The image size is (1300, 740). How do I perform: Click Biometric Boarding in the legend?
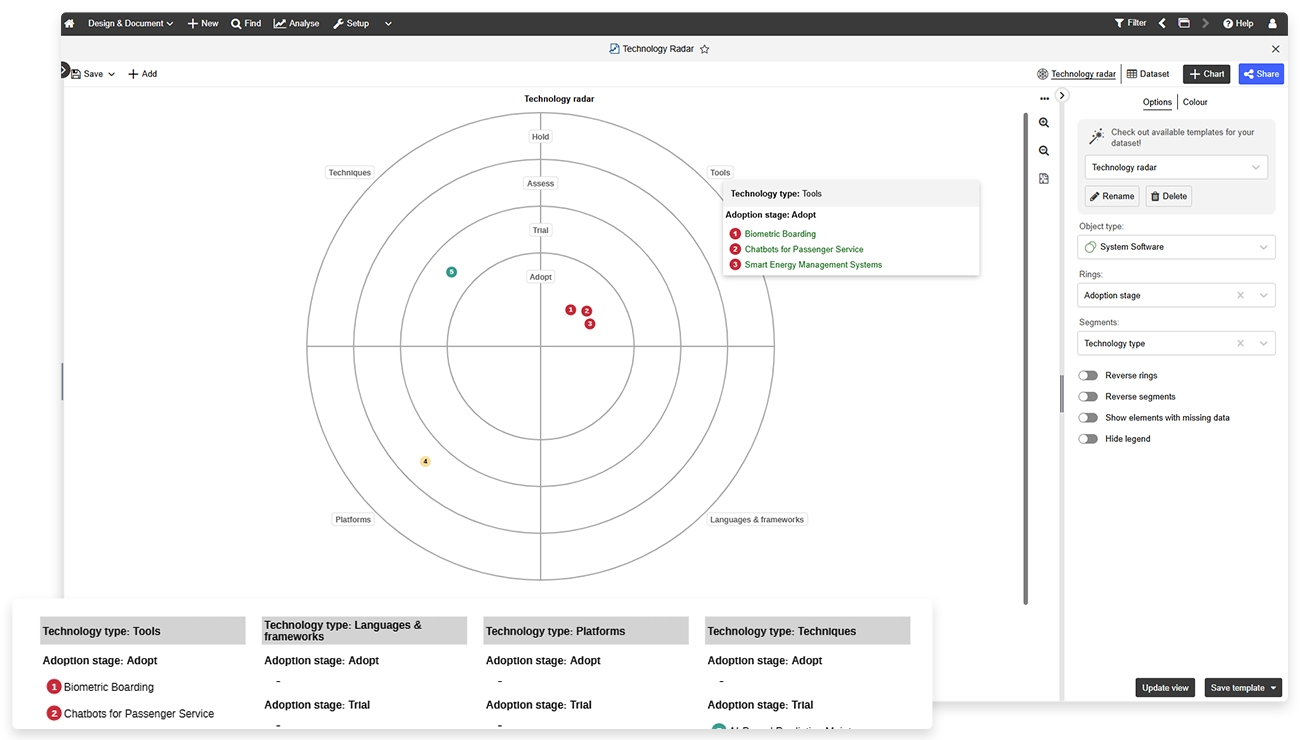109,687
